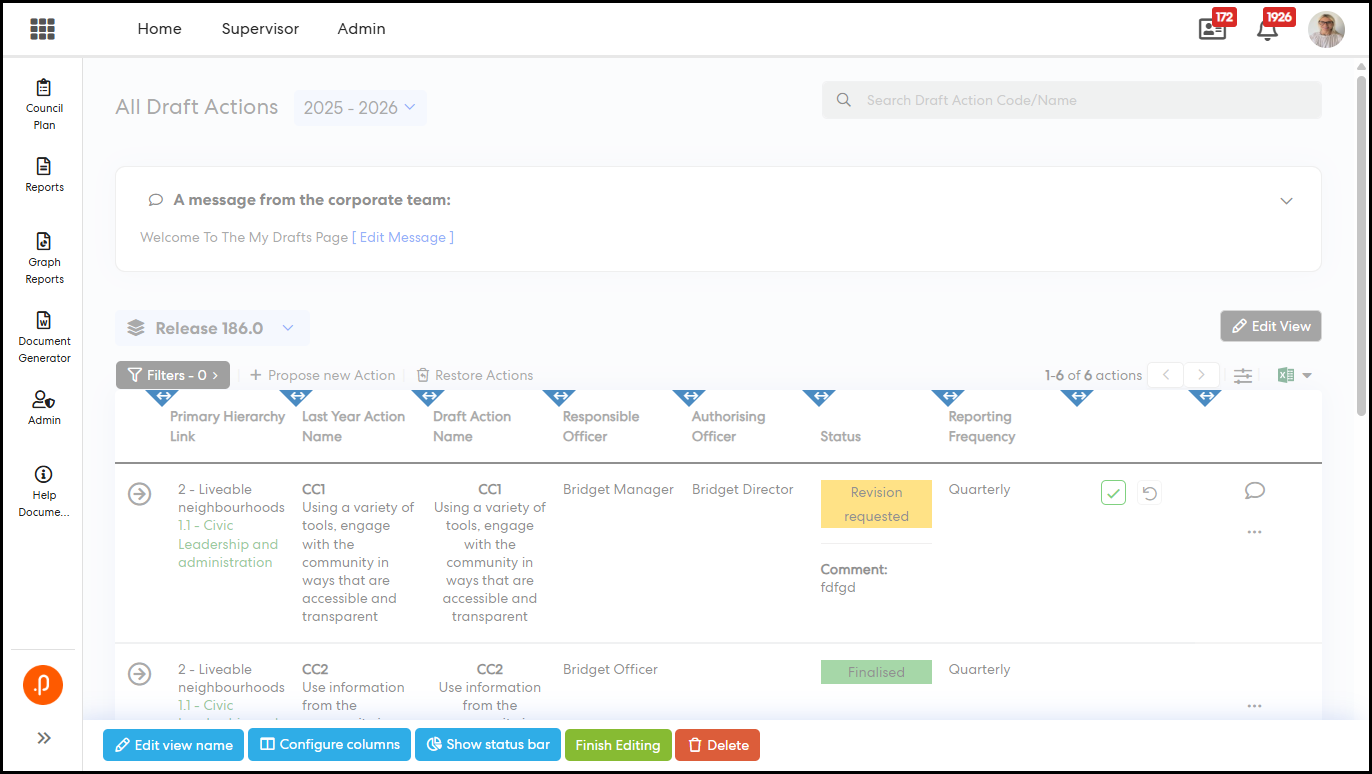Image resolution: width=1372 pixels, height=774 pixels.
Task: Open Council Plan from the sidebar
Action: pyautogui.click(x=44, y=104)
